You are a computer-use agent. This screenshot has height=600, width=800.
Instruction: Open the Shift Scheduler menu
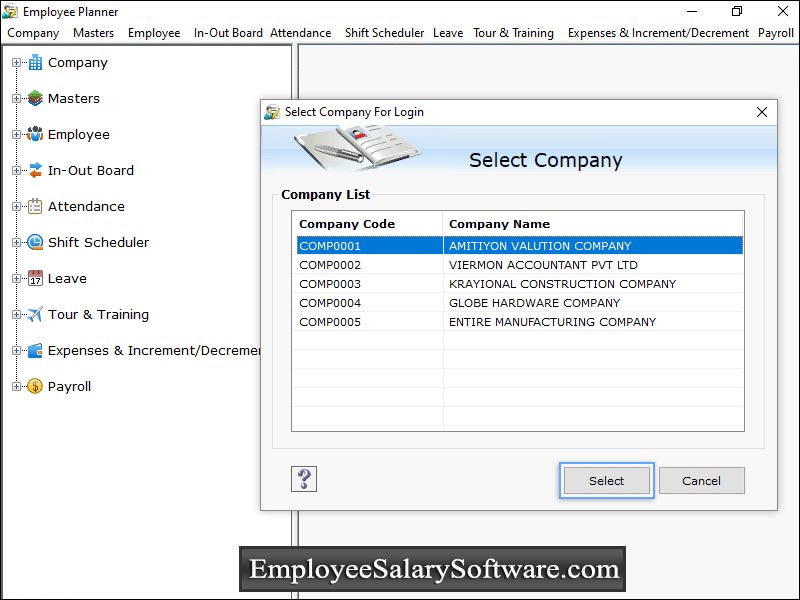point(384,32)
